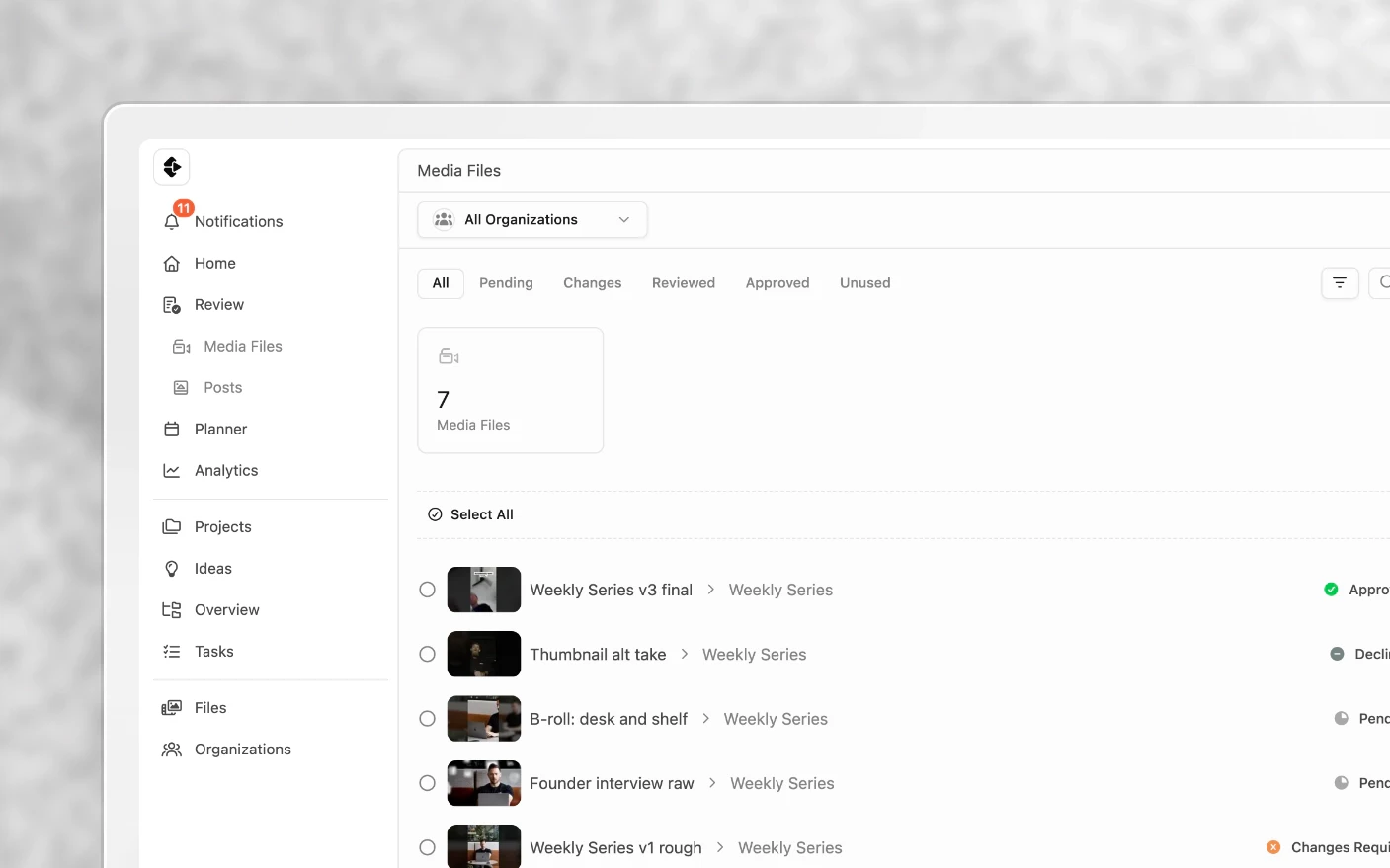Select B-roll: desk and shelf radio button
This screenshot has width=1390, height=868.
click(x=427, y=719)
